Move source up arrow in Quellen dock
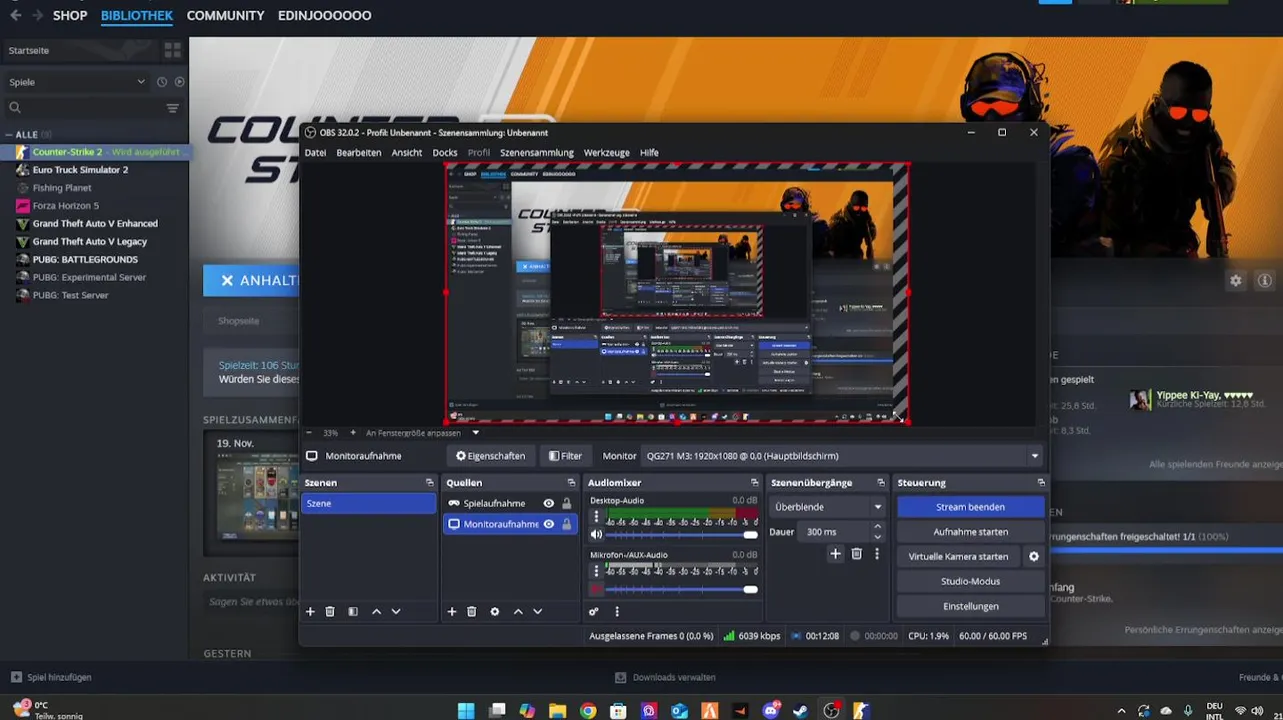 pyautogui.click(x=518, y=611)
